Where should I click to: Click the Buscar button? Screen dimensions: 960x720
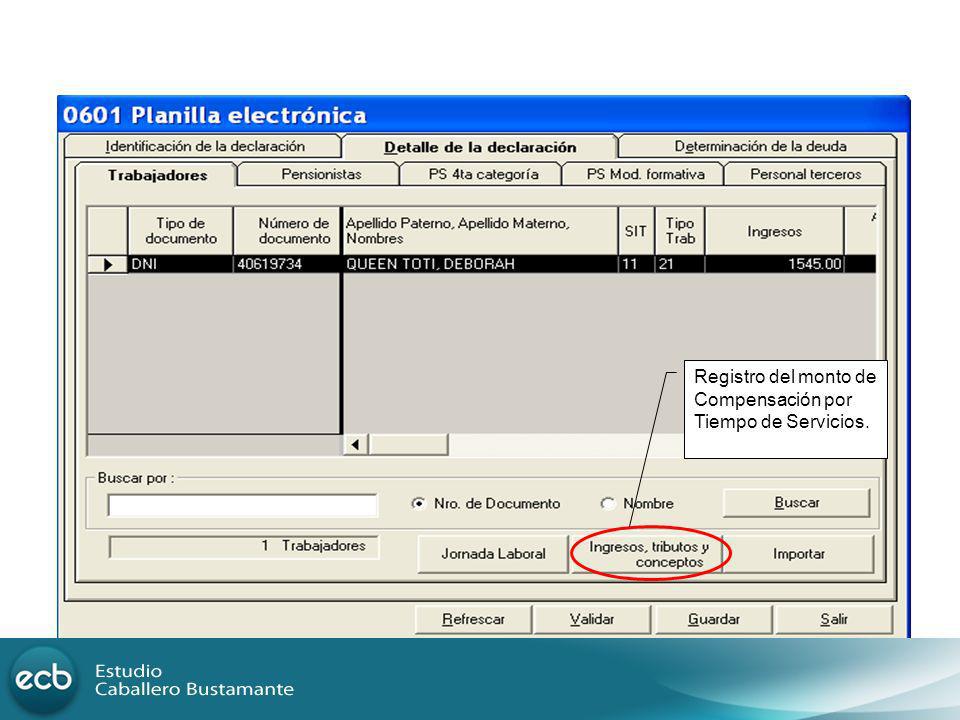796,503
